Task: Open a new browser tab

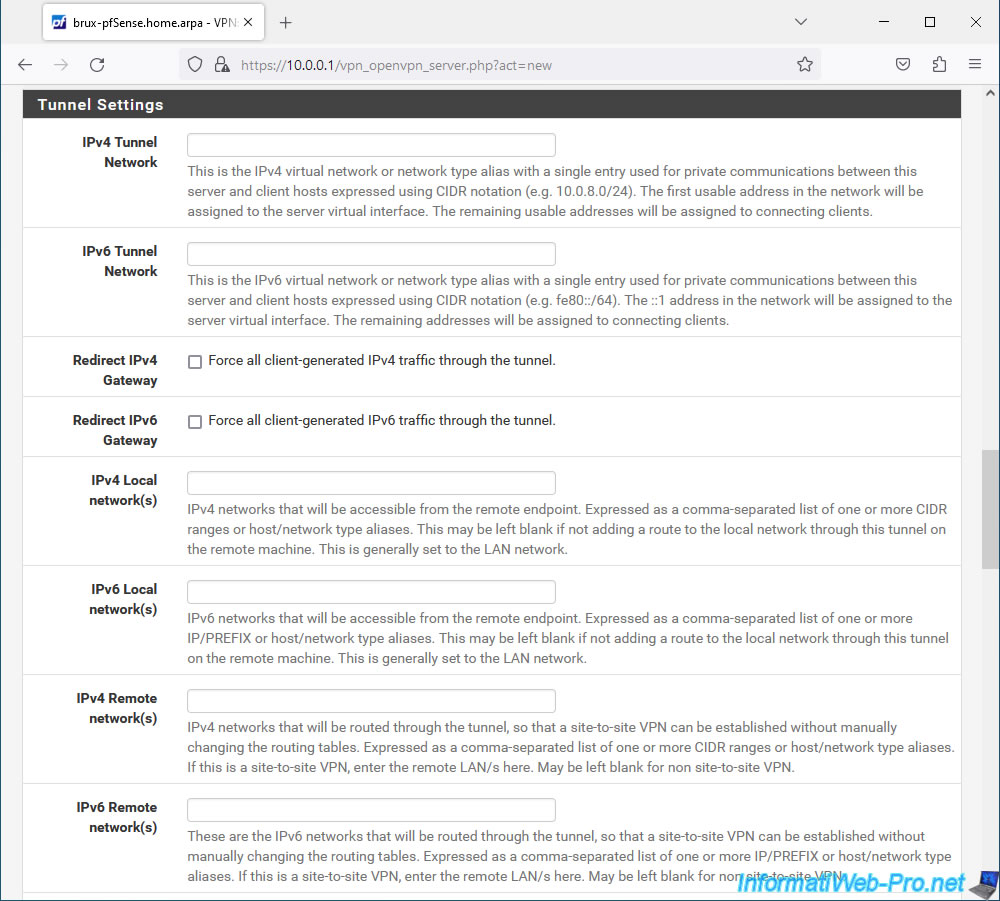Action: click(286, 23)
